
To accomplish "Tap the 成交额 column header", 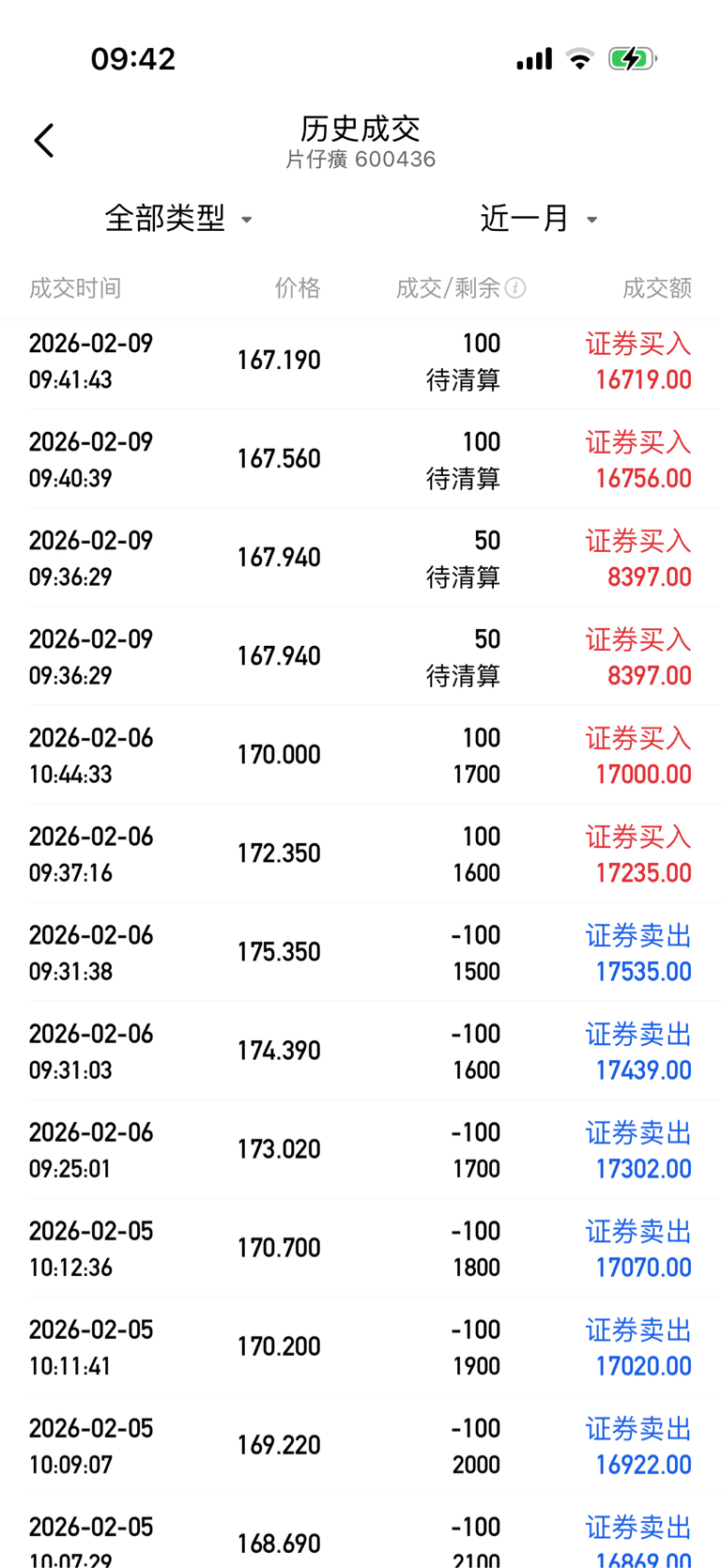I will [657, 287].
